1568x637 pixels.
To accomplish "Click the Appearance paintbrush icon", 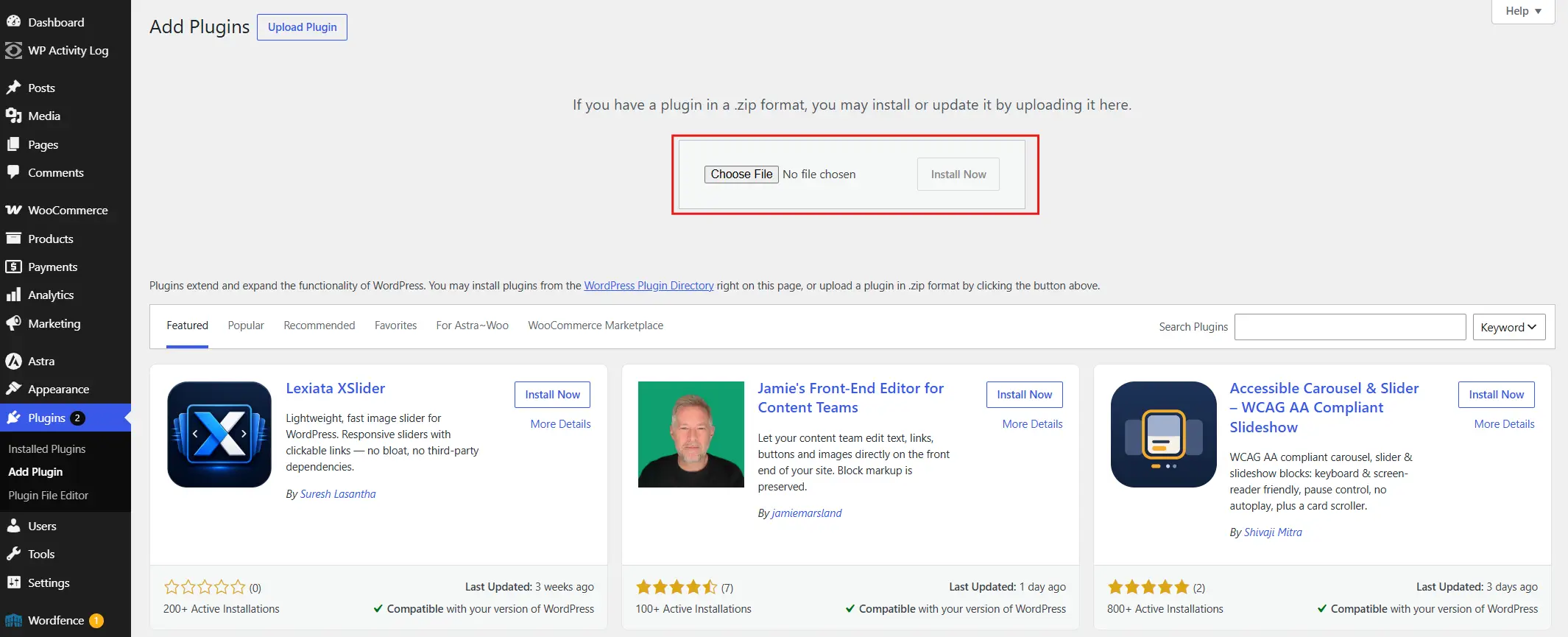I will tap(13, 389).
